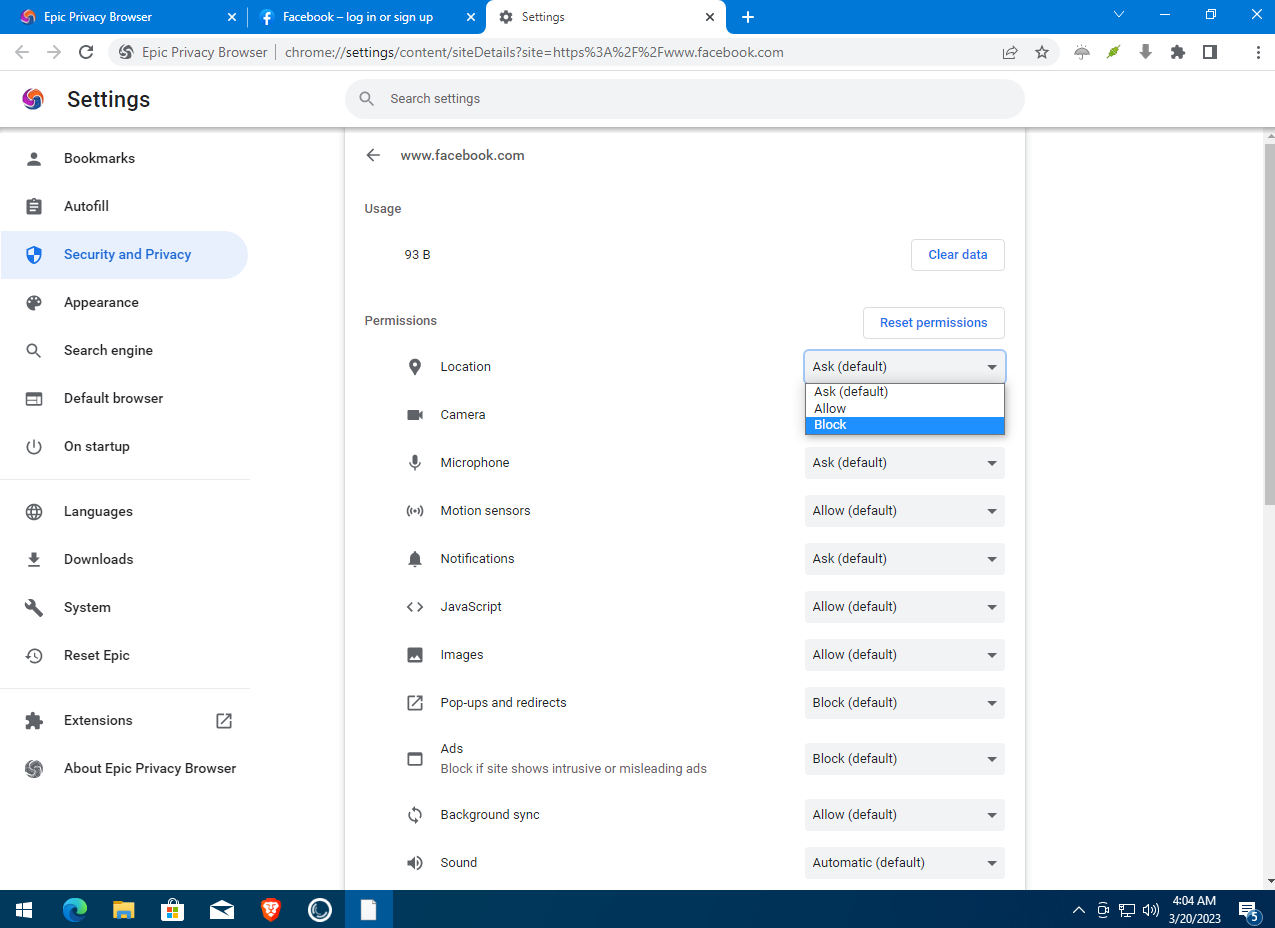Screen dimensions: 1275x928
Task: Click the green leaf proxy icon
Action: pos(1114,52)
